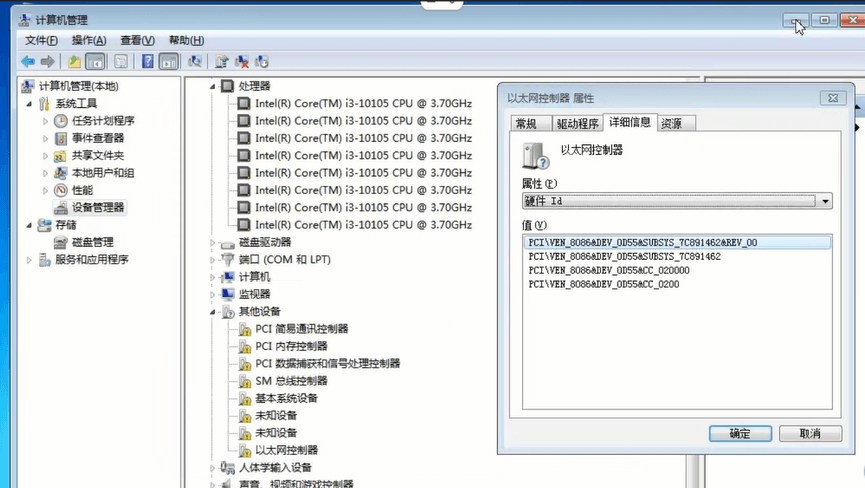Image resolution: width=865 pixels, height=488 pixels.
Task: Expand the 磁盘驱动器 node
Action: [x=212, y=243]
